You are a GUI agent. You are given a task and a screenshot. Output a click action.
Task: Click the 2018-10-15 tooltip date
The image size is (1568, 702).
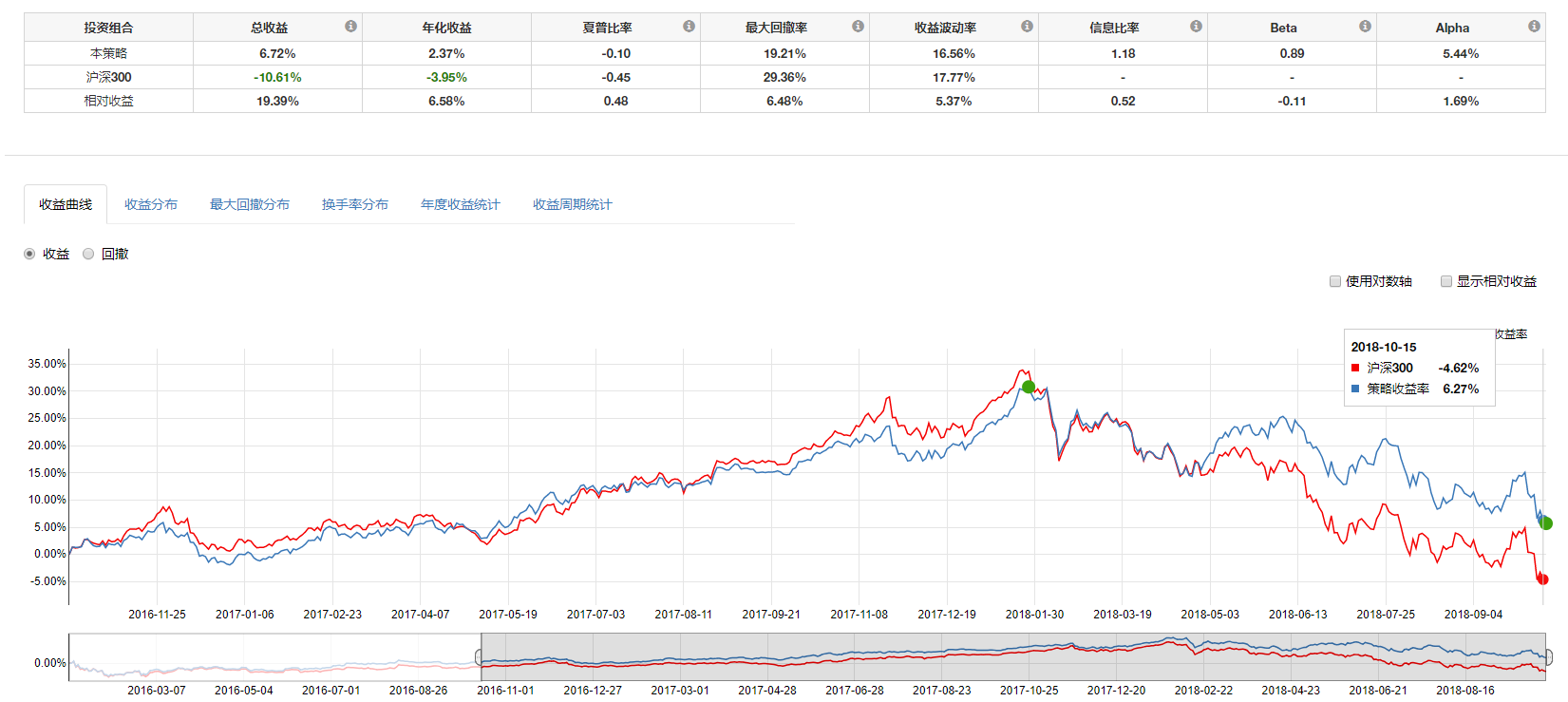point(1384,347)
